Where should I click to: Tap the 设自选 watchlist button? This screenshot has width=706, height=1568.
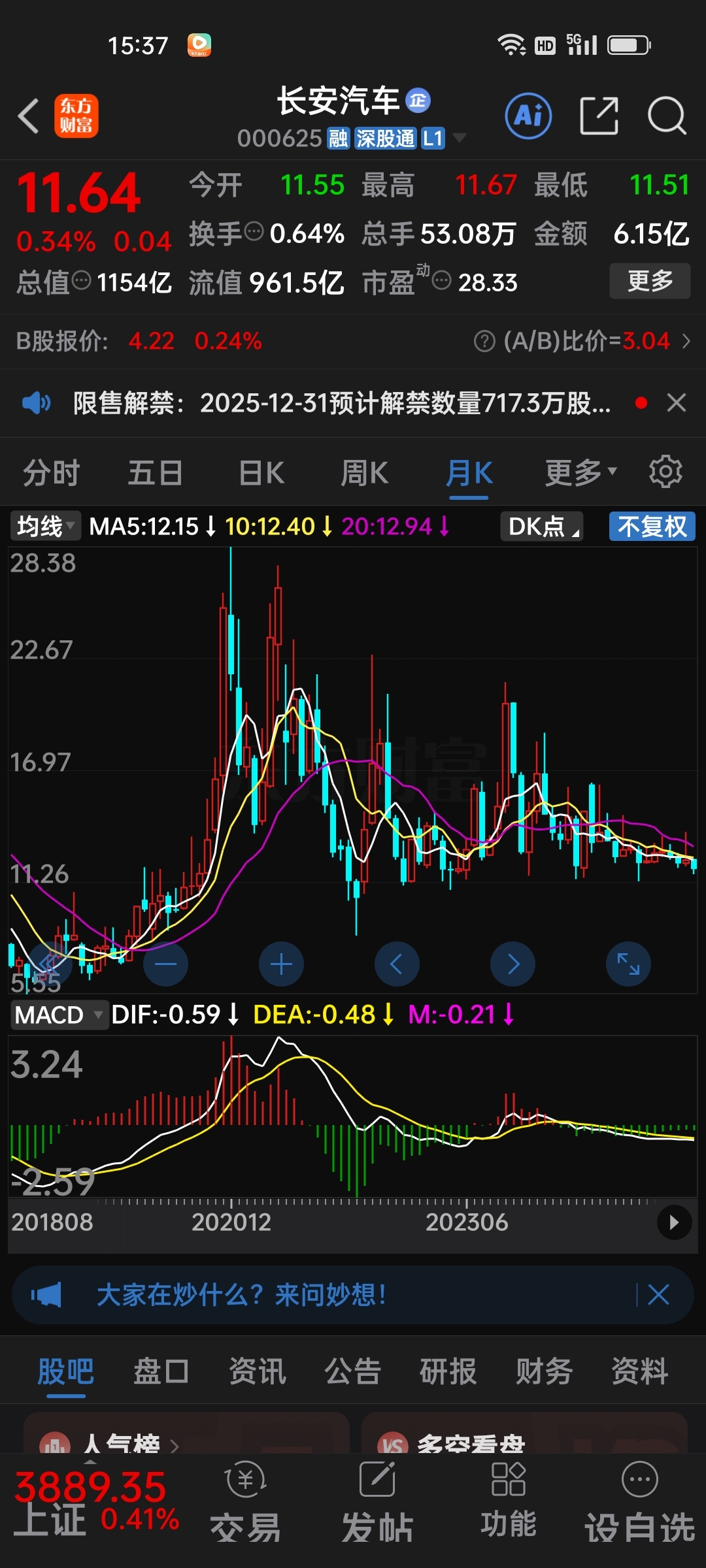click(639, 1501)
